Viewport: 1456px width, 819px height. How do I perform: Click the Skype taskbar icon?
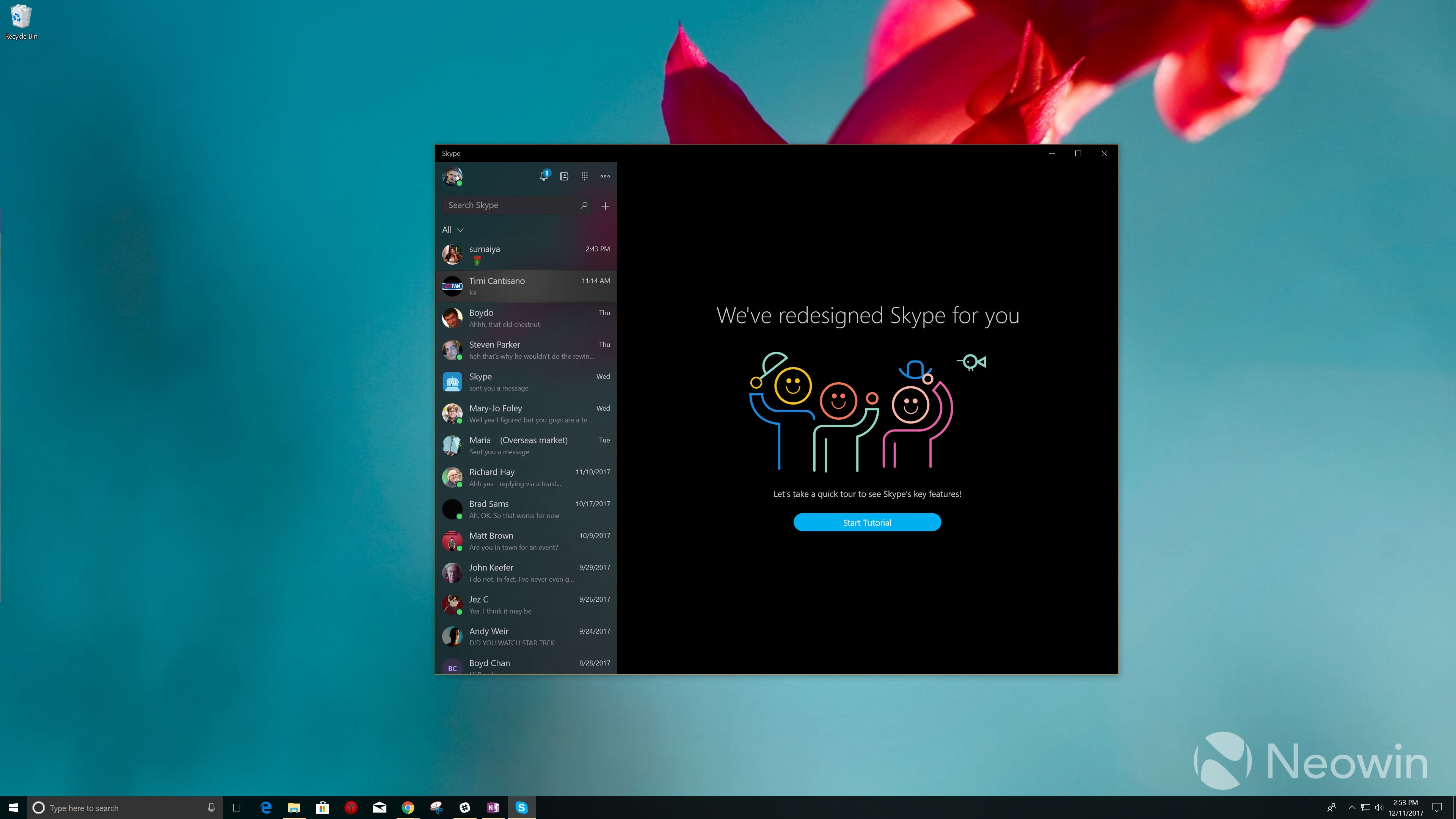coord(522,807)
